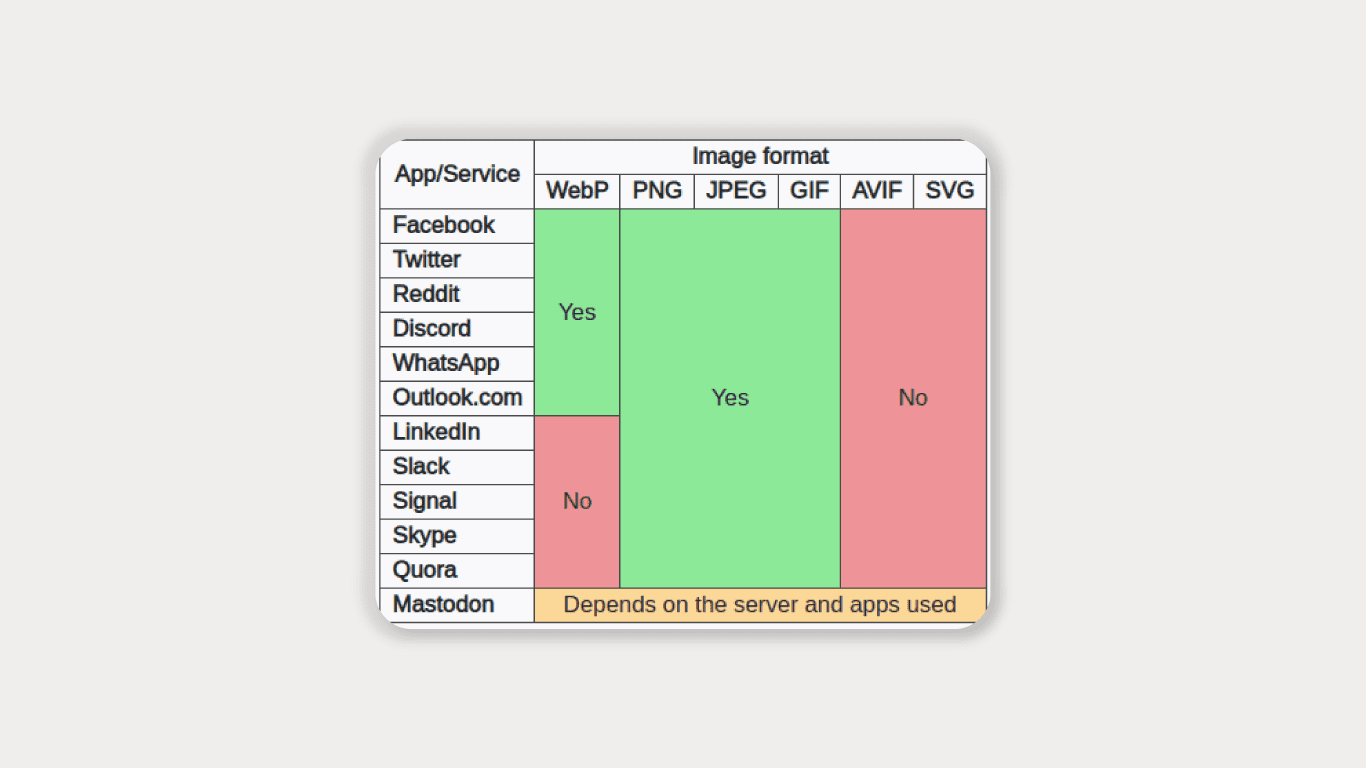The image size is (1366, 768).
Task: Click the Skype row label
Action: 457,536
